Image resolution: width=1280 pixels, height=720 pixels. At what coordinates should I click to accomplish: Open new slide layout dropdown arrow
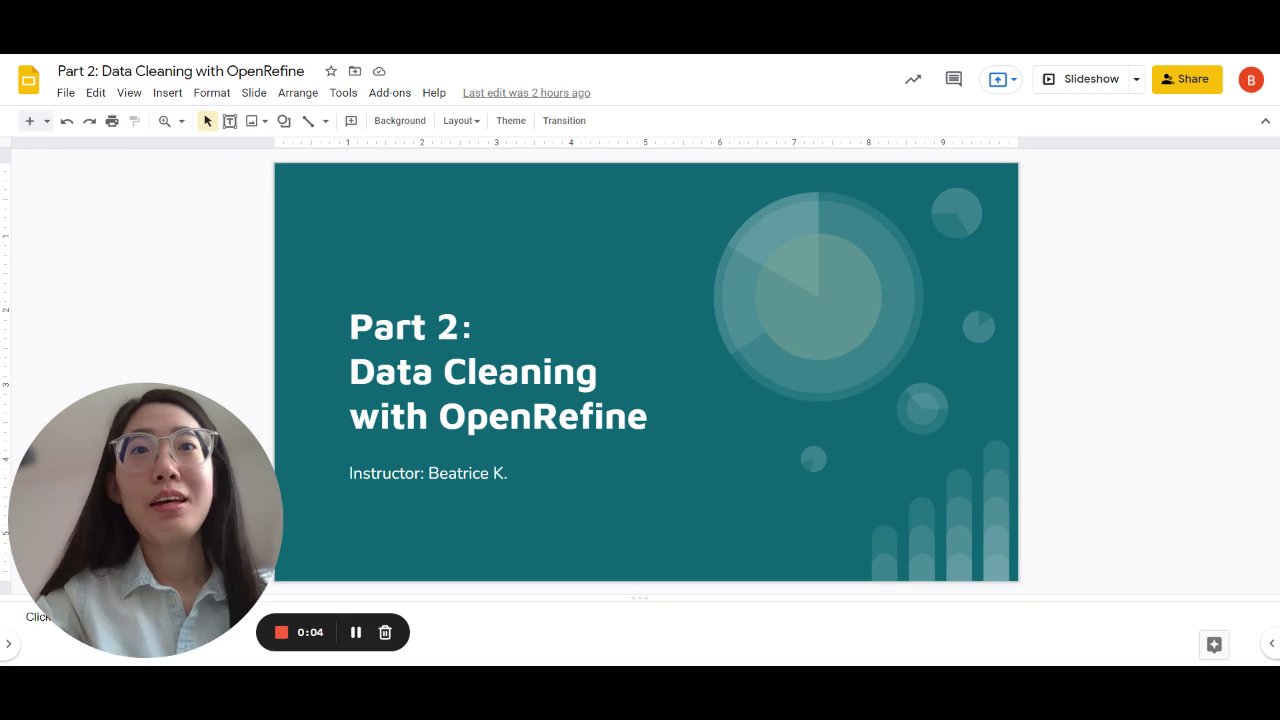46,121
